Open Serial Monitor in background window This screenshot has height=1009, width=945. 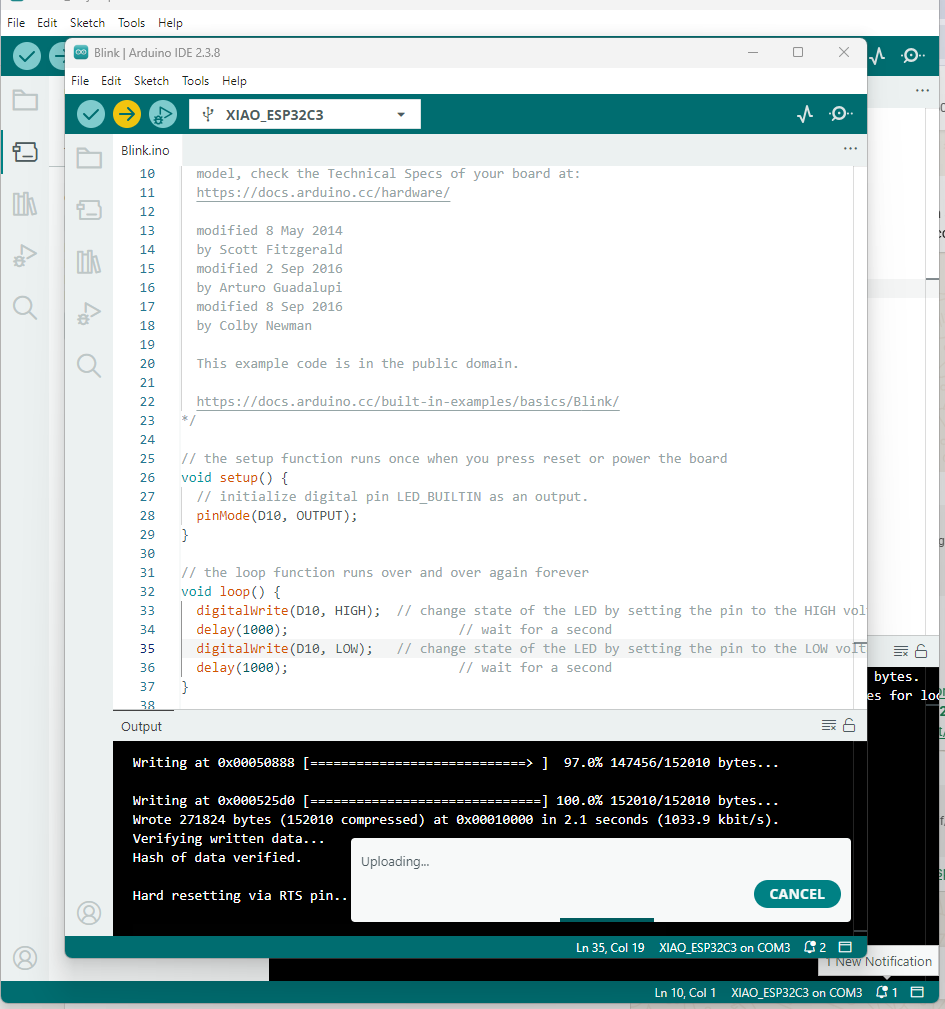pyautogui.click(x=912, y=57)
